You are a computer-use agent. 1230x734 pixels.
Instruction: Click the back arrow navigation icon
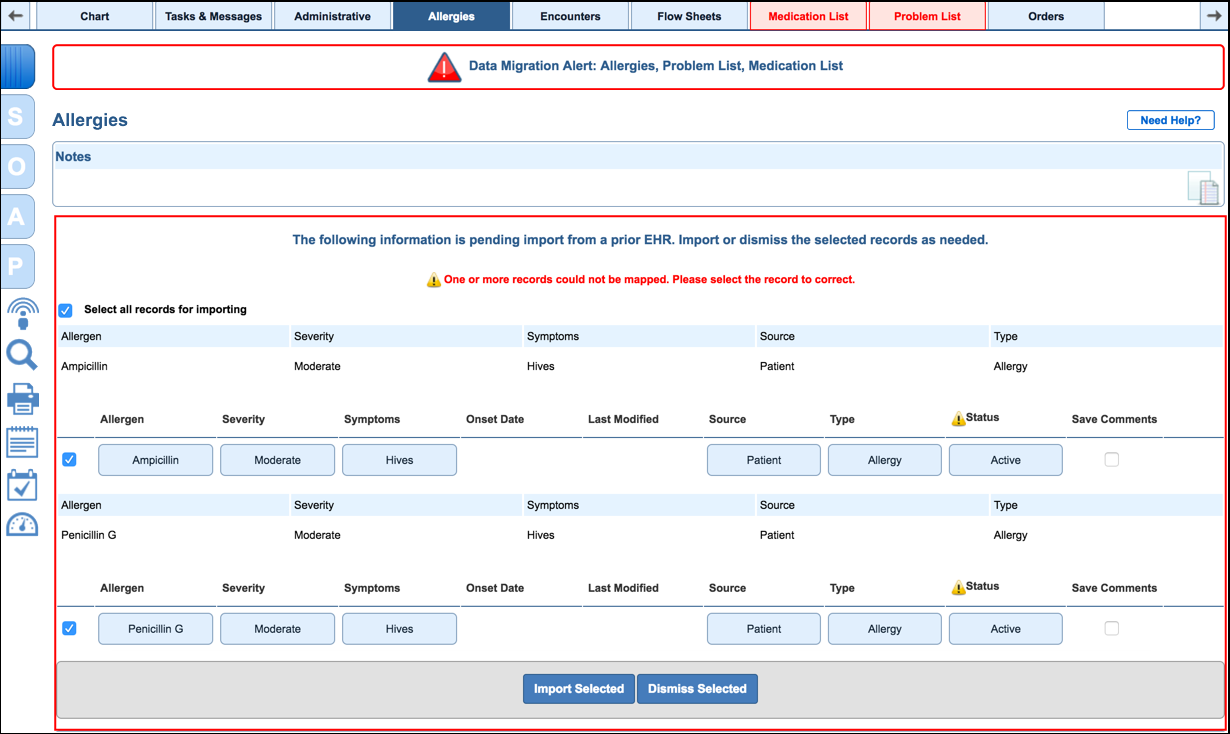point(16,15)
